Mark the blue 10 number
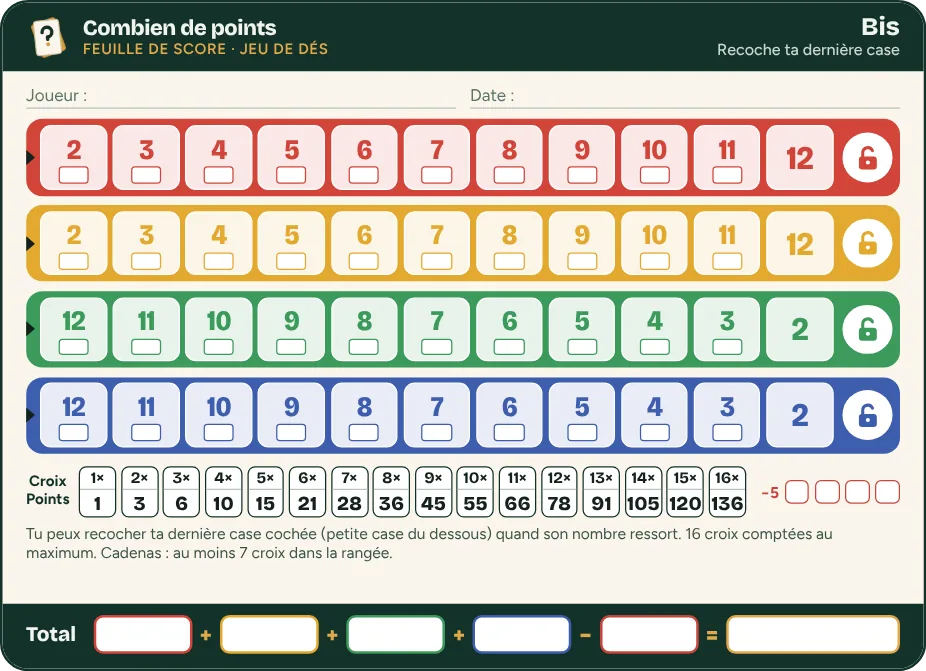 click(x=219, y=407)
